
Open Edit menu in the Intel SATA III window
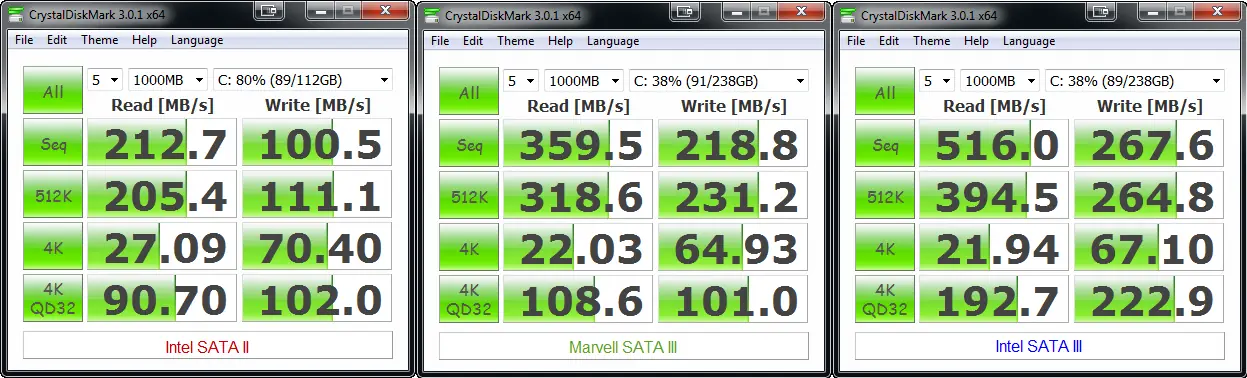(x=889, y=40)
